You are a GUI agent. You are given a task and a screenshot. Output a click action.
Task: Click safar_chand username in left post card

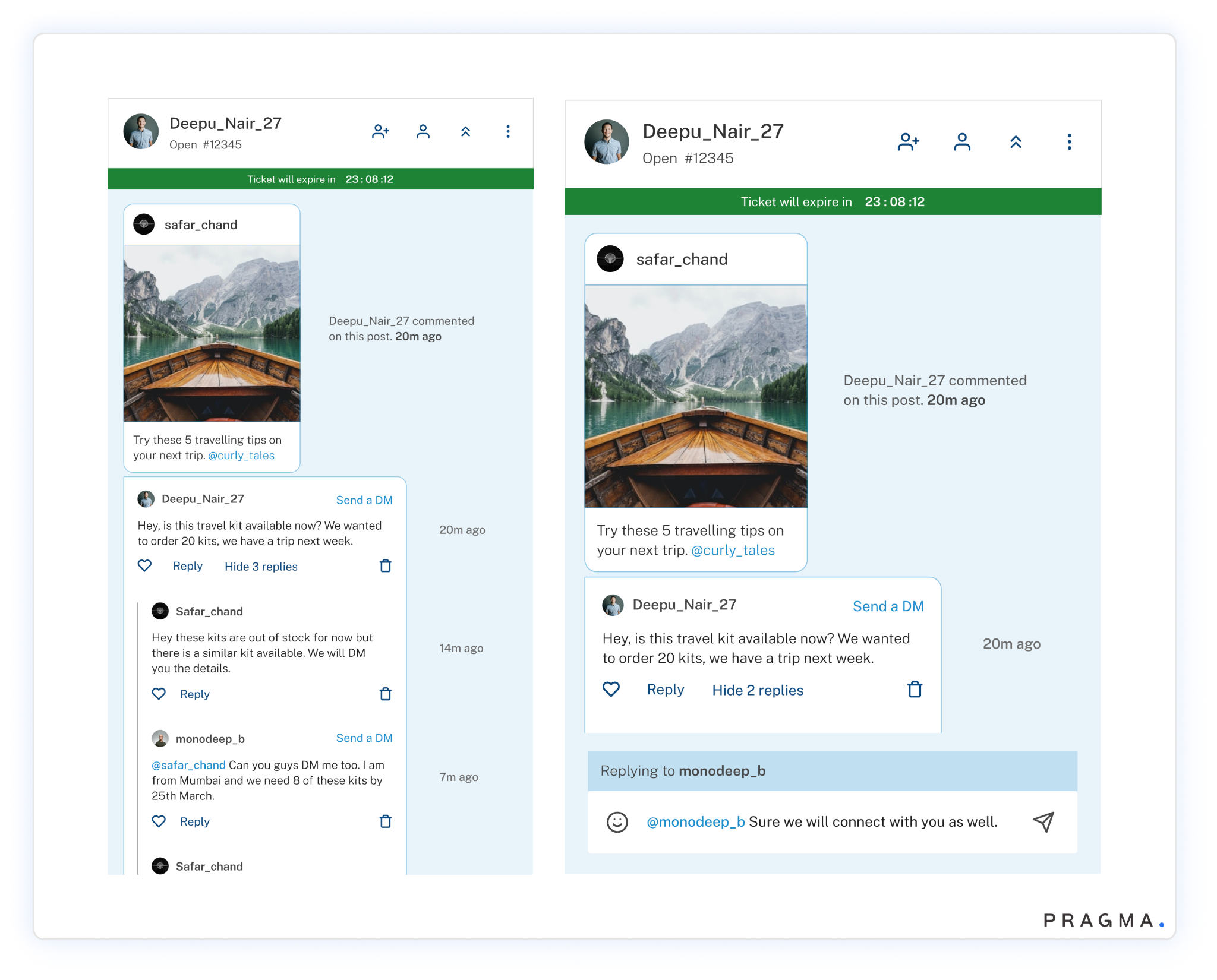coord(201,225)
